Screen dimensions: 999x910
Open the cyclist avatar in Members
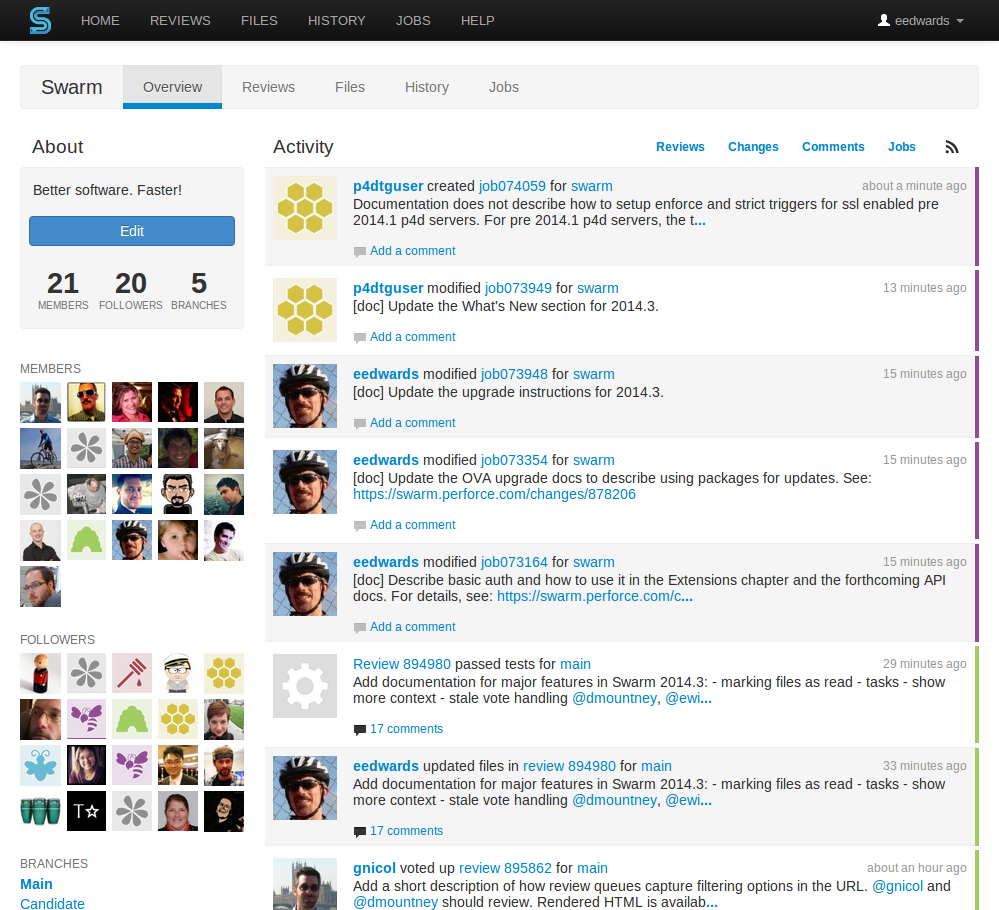(x=40, y=449)
